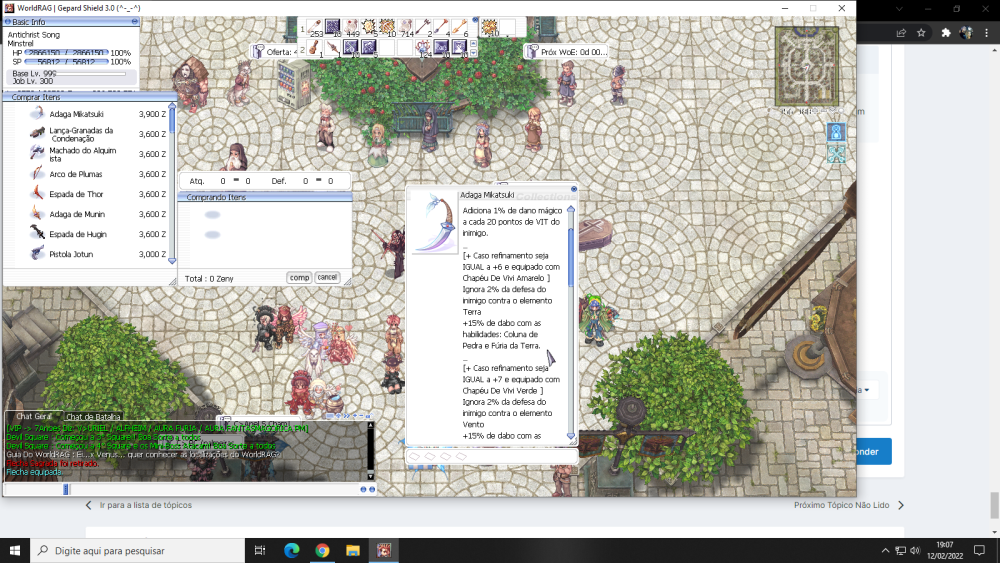
Task: Click the chat message input field
Action: [214, 489]
